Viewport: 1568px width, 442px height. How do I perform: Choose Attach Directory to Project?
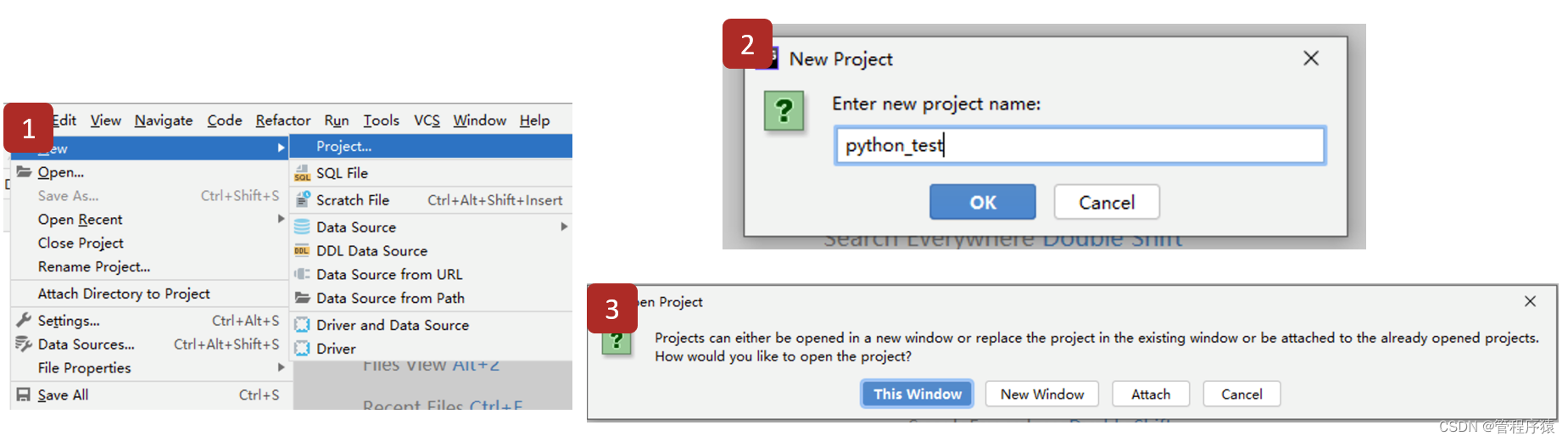tap(124, 294)
